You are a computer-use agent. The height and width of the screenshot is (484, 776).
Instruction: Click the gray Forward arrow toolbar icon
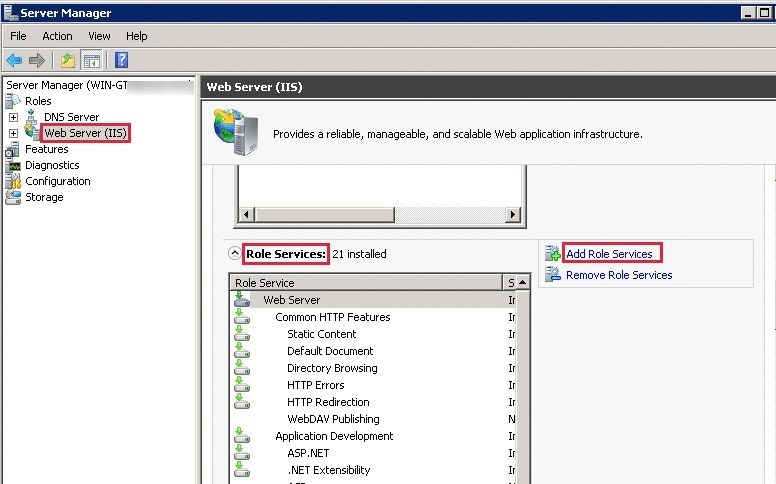(x=37, y=60)
